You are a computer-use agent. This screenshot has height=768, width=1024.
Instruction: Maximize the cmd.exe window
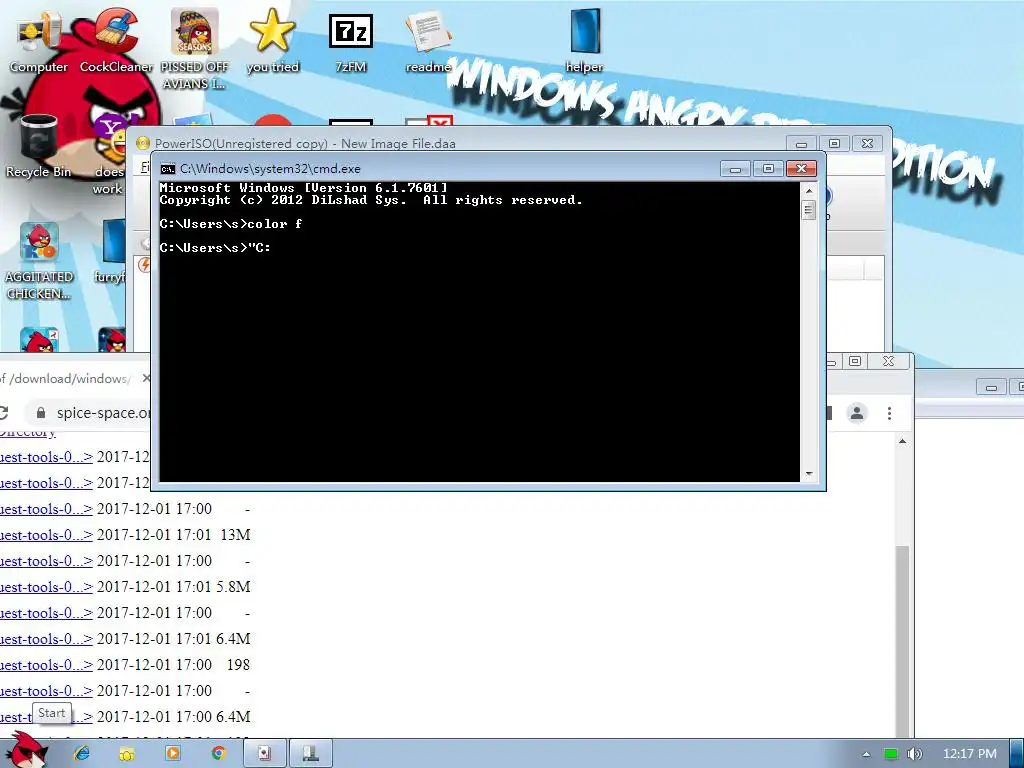pyautogui.click(x=768, y=169)
